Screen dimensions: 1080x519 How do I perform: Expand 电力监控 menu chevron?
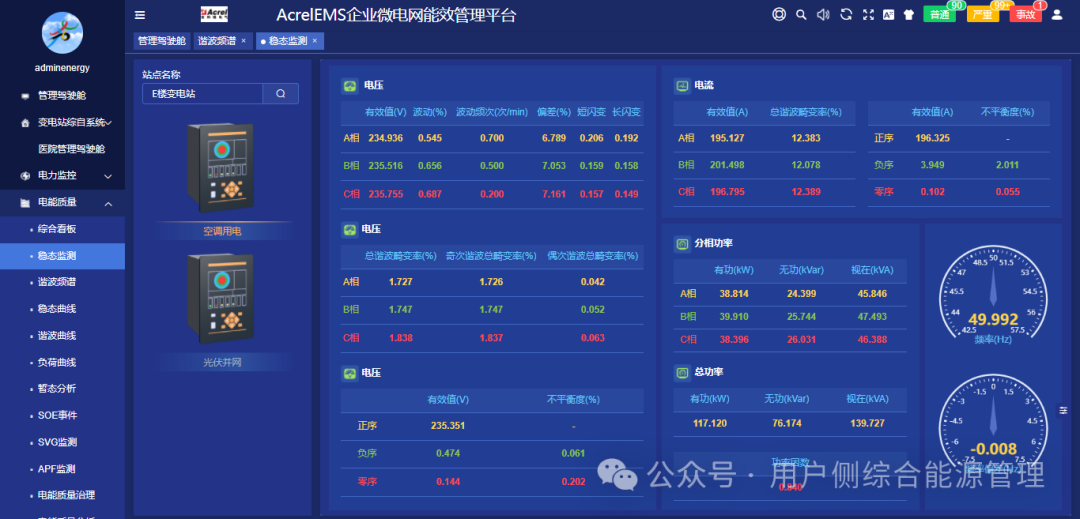(x=108, y=176)
